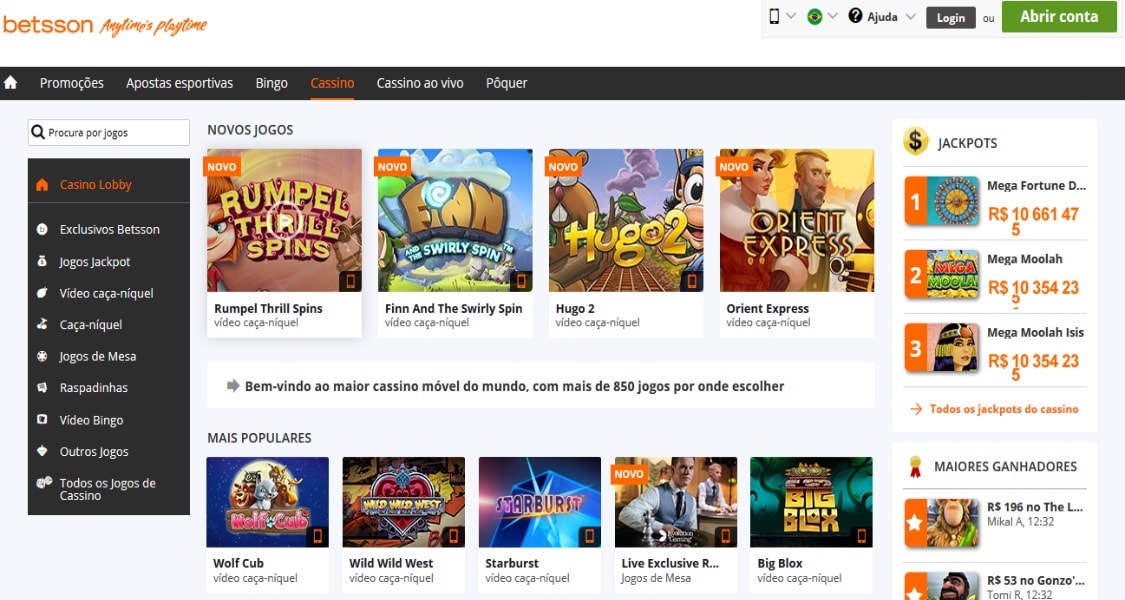Image resolution: width=1125 pixels, height=600 pixels.
Task: Click the 'R$ 196 no The L...' winner text
Action: 1035,507
